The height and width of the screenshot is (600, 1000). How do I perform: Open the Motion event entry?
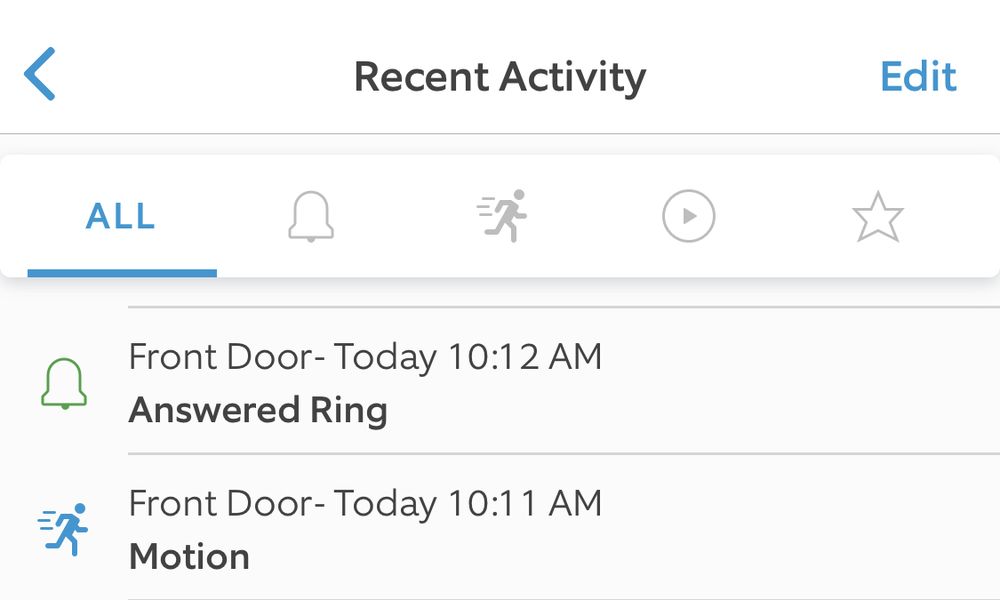click(x=500, y=528)
